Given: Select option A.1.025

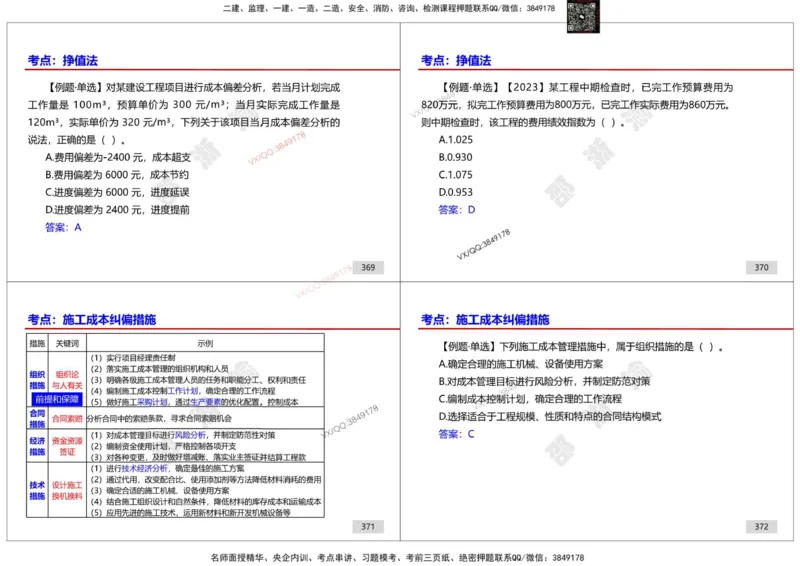Looking at the screenshot, I should (x=456, y=140).
